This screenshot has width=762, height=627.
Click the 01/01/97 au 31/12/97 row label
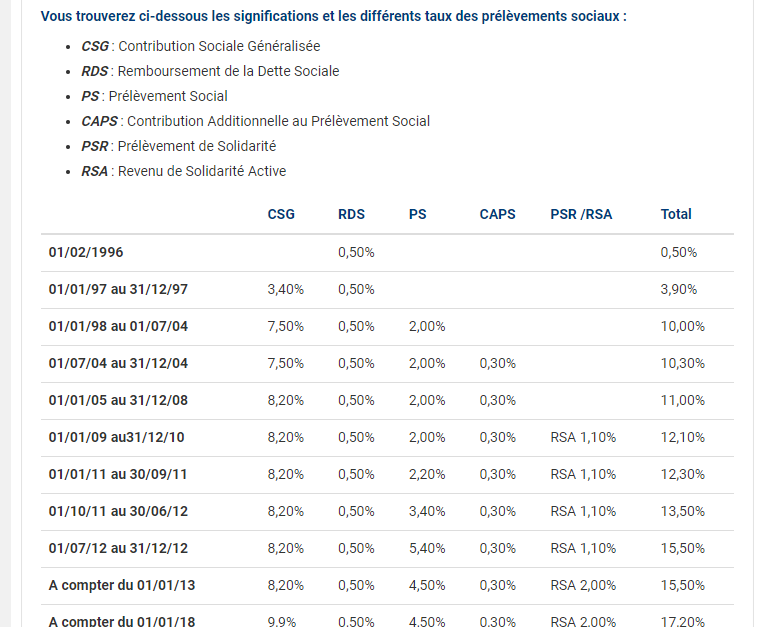[x=118, y=289]
